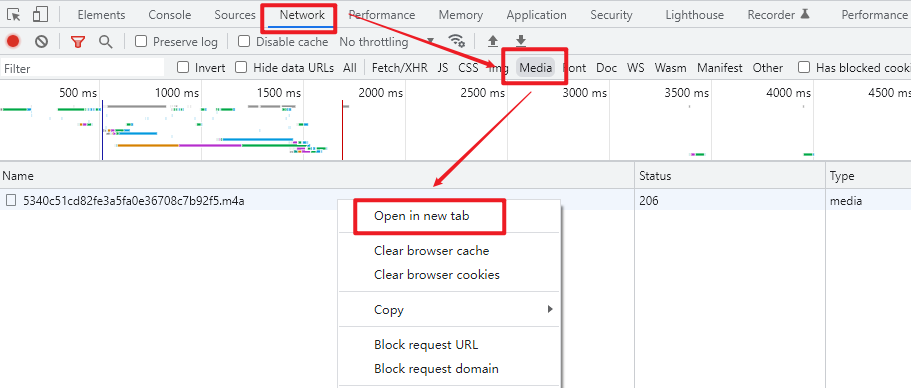Expand the Copy submenu arrow
Viewport: 911px width, 388px height.
(550, 310)
